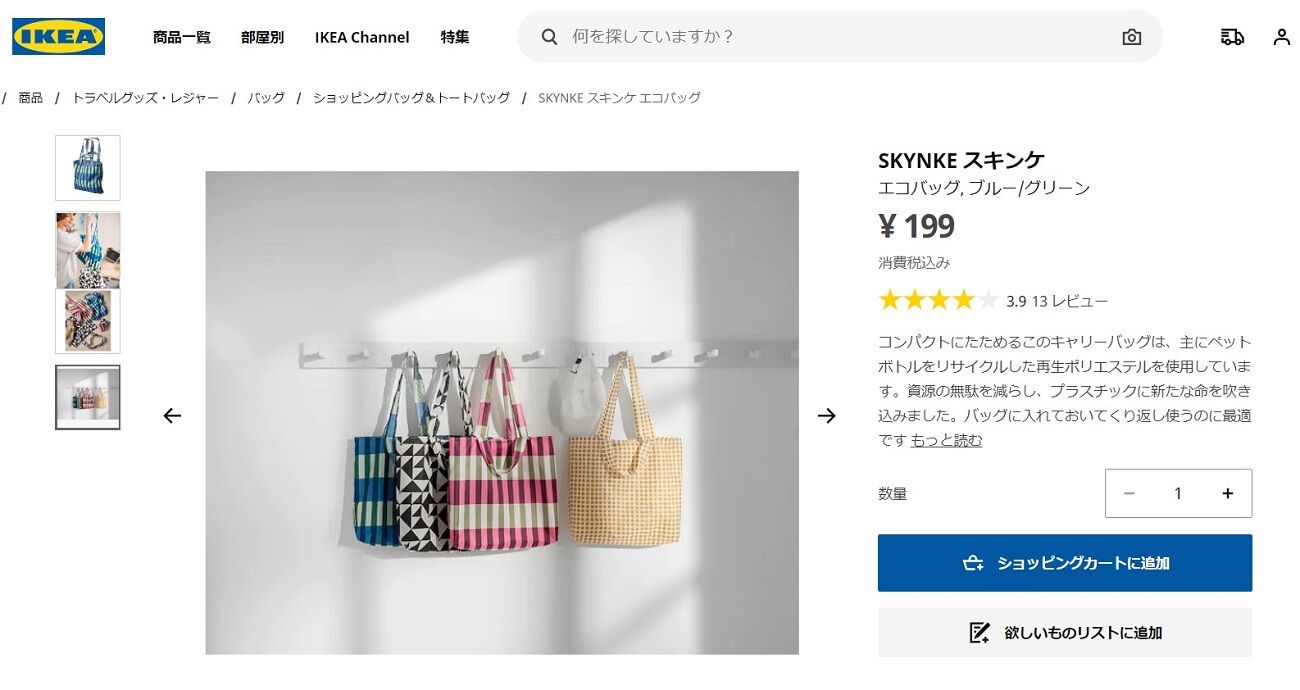Image resolution: width=1300 pixels, height=690 pixels.
Task: Open 商品一覧 menu
Action: [182, 37]
